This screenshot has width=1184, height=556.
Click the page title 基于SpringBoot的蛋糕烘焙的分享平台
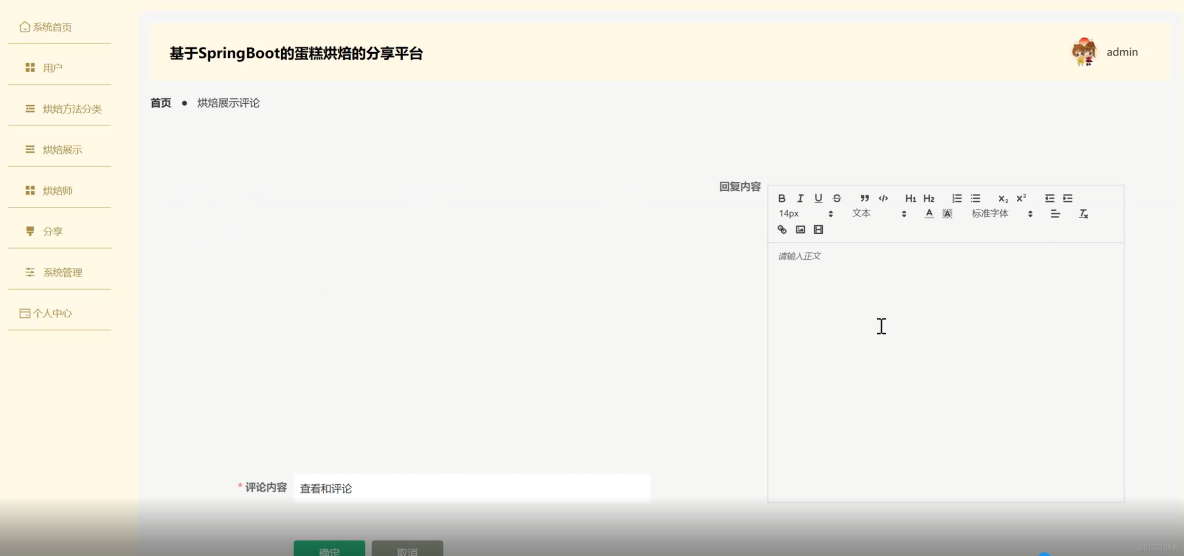pyautogui.click(x=296, y=54)
